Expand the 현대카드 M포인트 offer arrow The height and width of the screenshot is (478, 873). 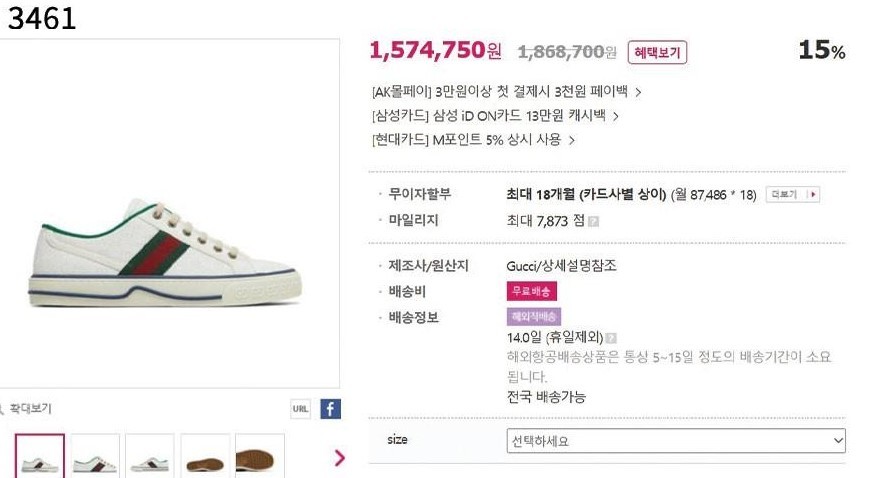pos(572,140)
